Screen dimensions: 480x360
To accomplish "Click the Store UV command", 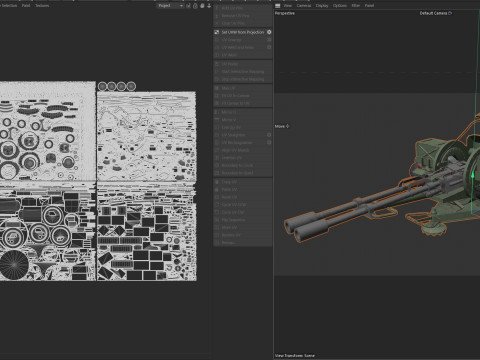I will [x=243, y=227].
